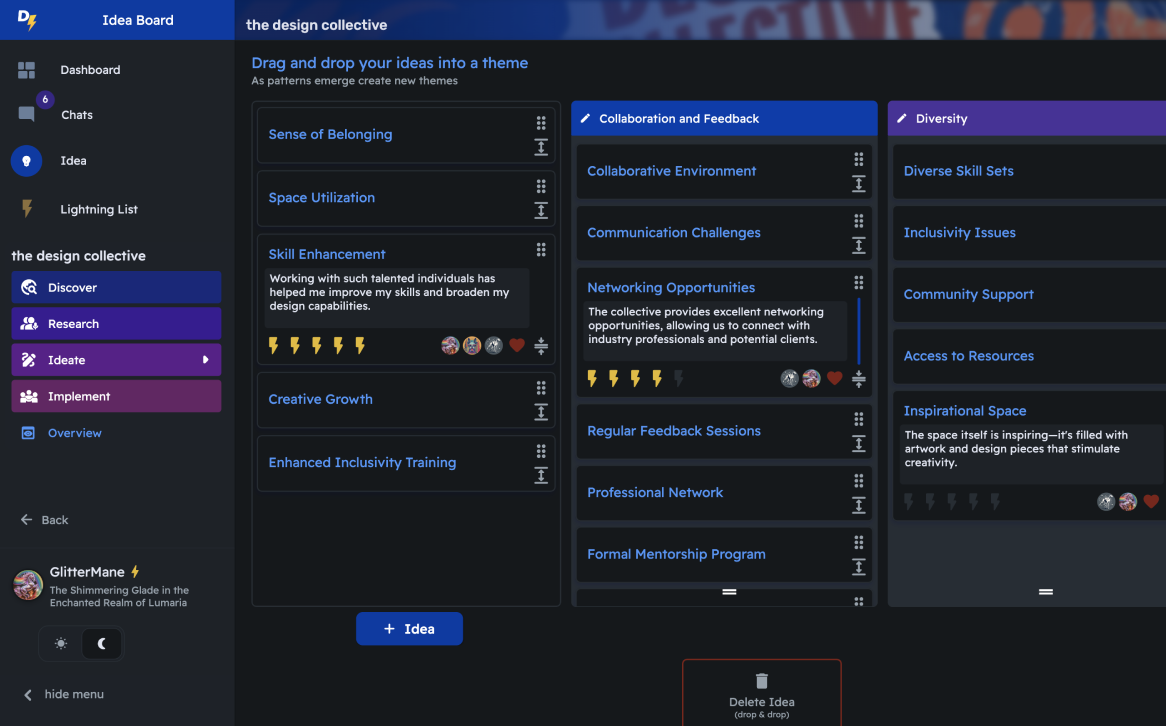Select the Idea lightbulb icon
Viewport: 1166px width, 726px height.
[26, 161]
